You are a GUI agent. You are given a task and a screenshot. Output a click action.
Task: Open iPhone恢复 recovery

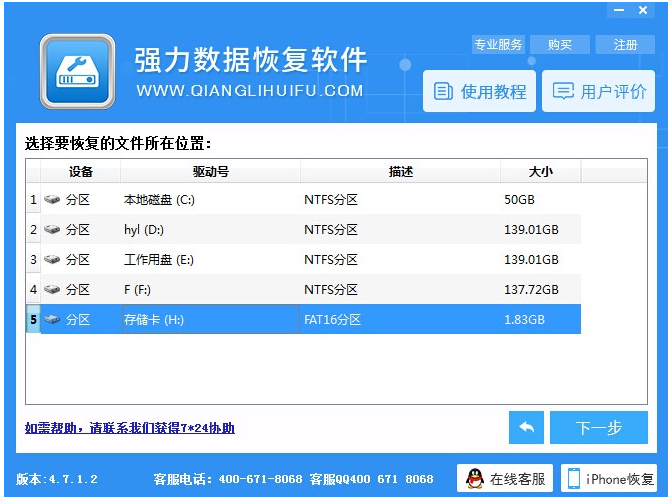coord(609,479)
